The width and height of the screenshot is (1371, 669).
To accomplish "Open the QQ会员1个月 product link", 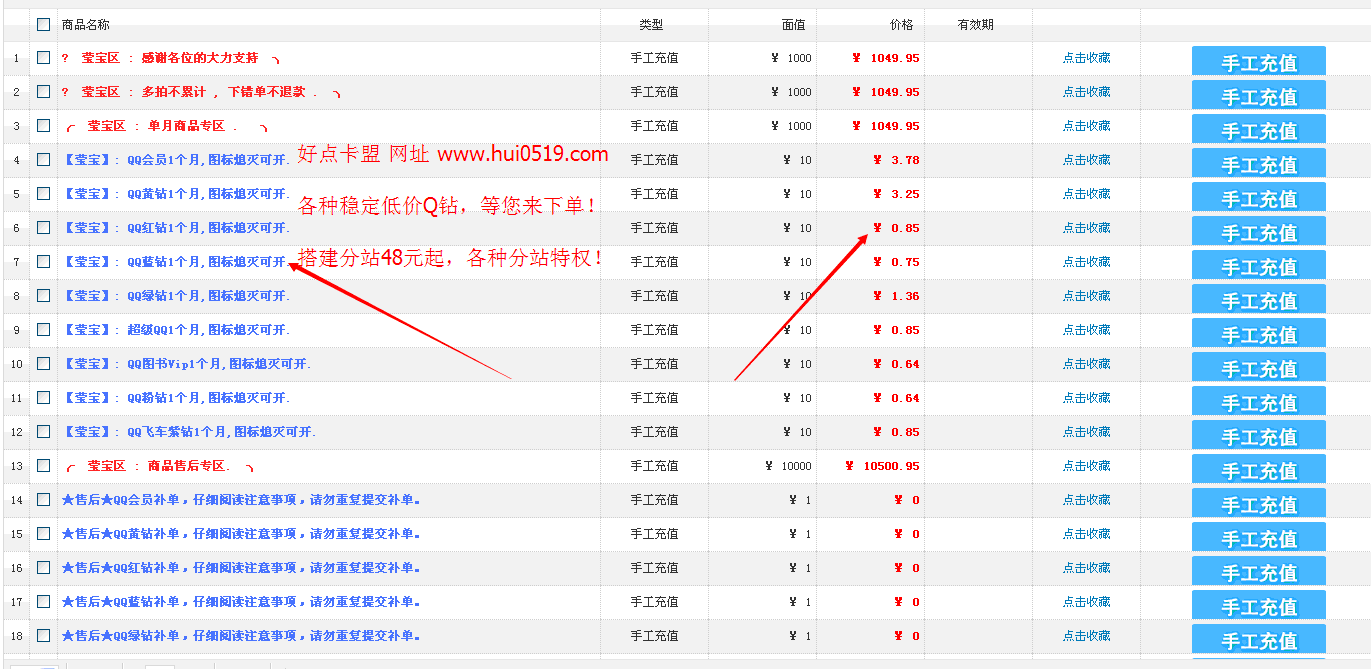I will (x=175, y=160).
